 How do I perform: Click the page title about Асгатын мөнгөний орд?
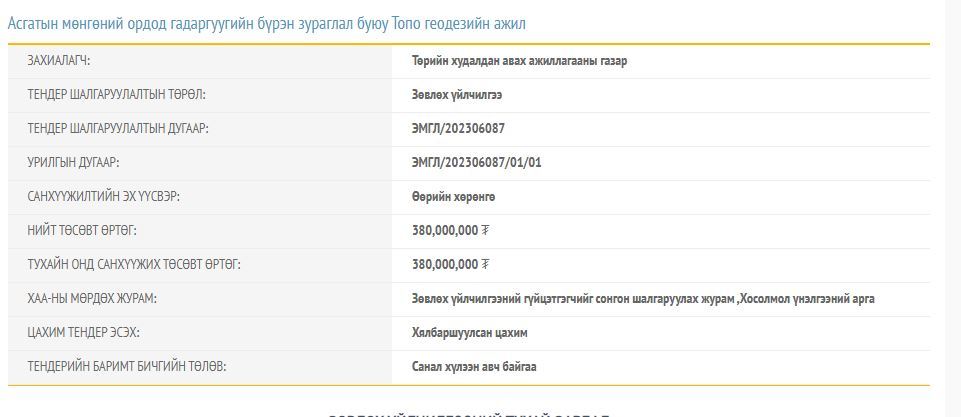[266, 22]
